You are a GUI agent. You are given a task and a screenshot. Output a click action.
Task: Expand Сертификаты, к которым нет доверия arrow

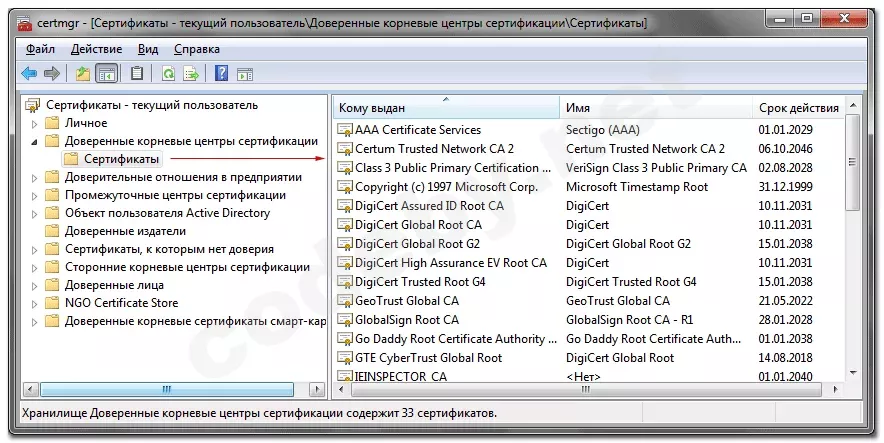click(x=34, y=250)
